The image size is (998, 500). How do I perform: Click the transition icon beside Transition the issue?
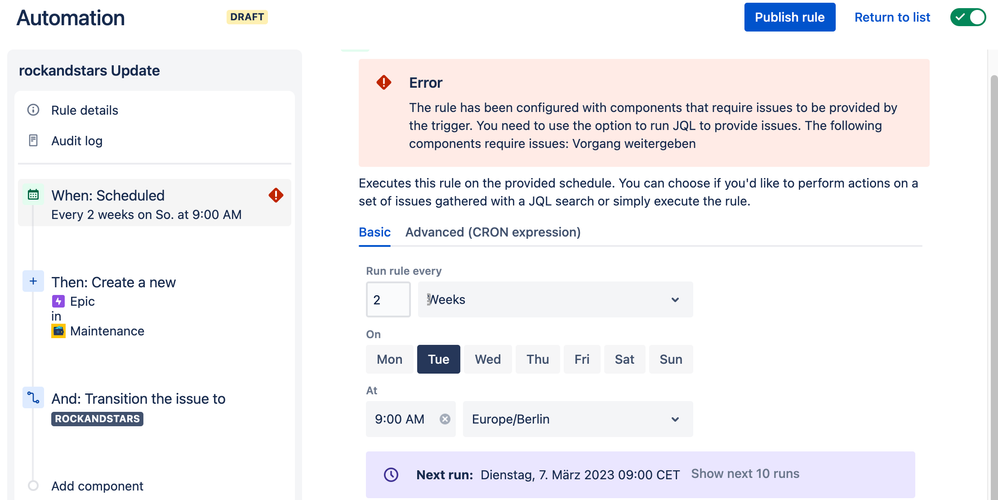pos(33,398)
